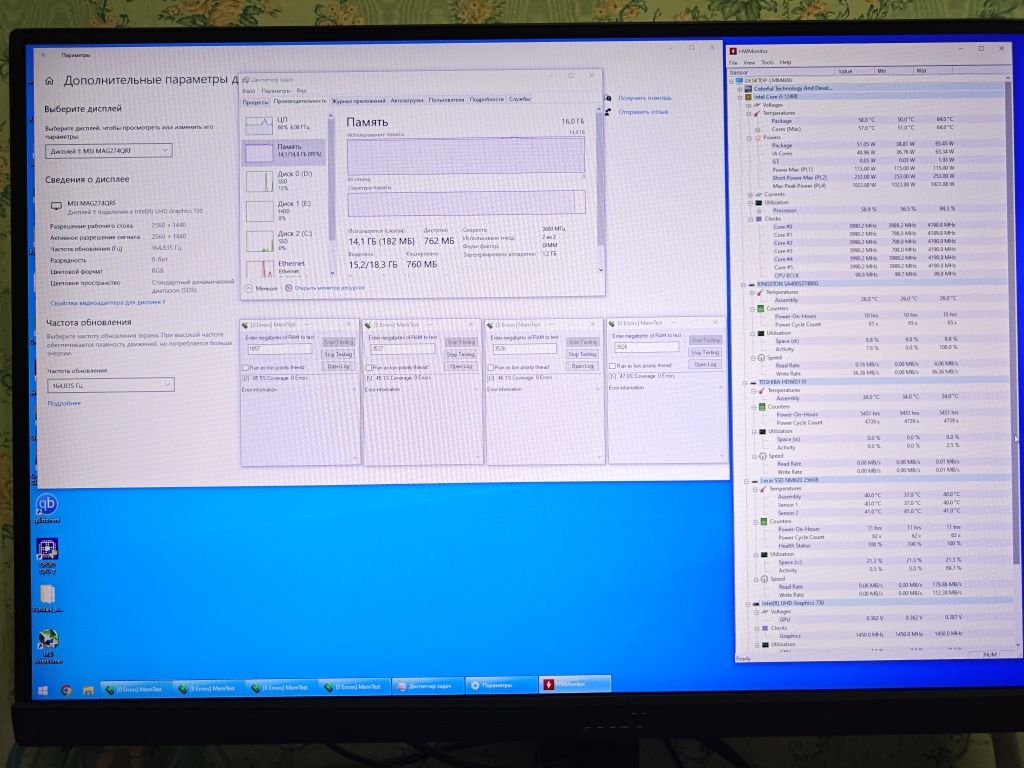This screenshot has height=768, width=1024.
Task: Click the Colorful Technology motherboard icon
Action: (748, 88)
